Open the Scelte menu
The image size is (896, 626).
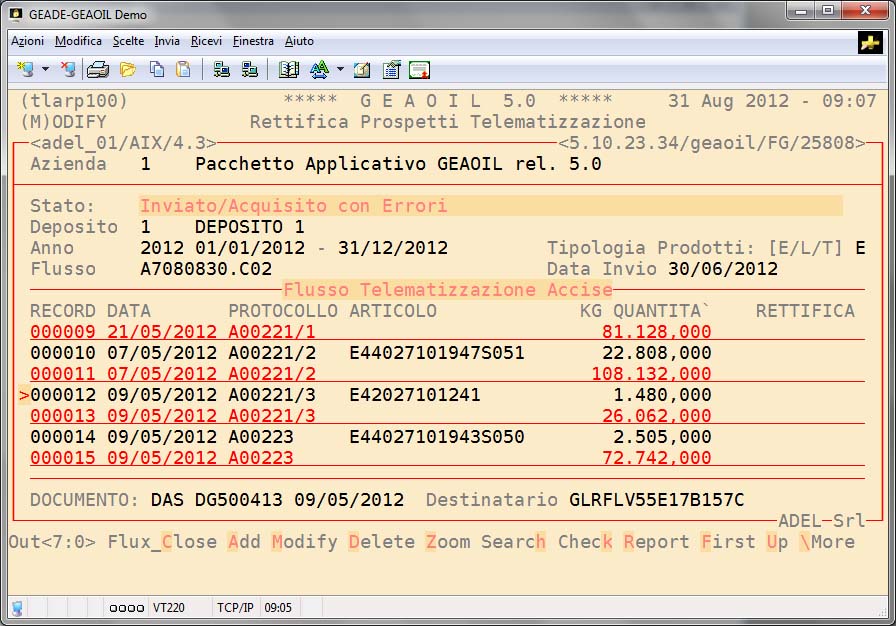click(x=128, y=41)
